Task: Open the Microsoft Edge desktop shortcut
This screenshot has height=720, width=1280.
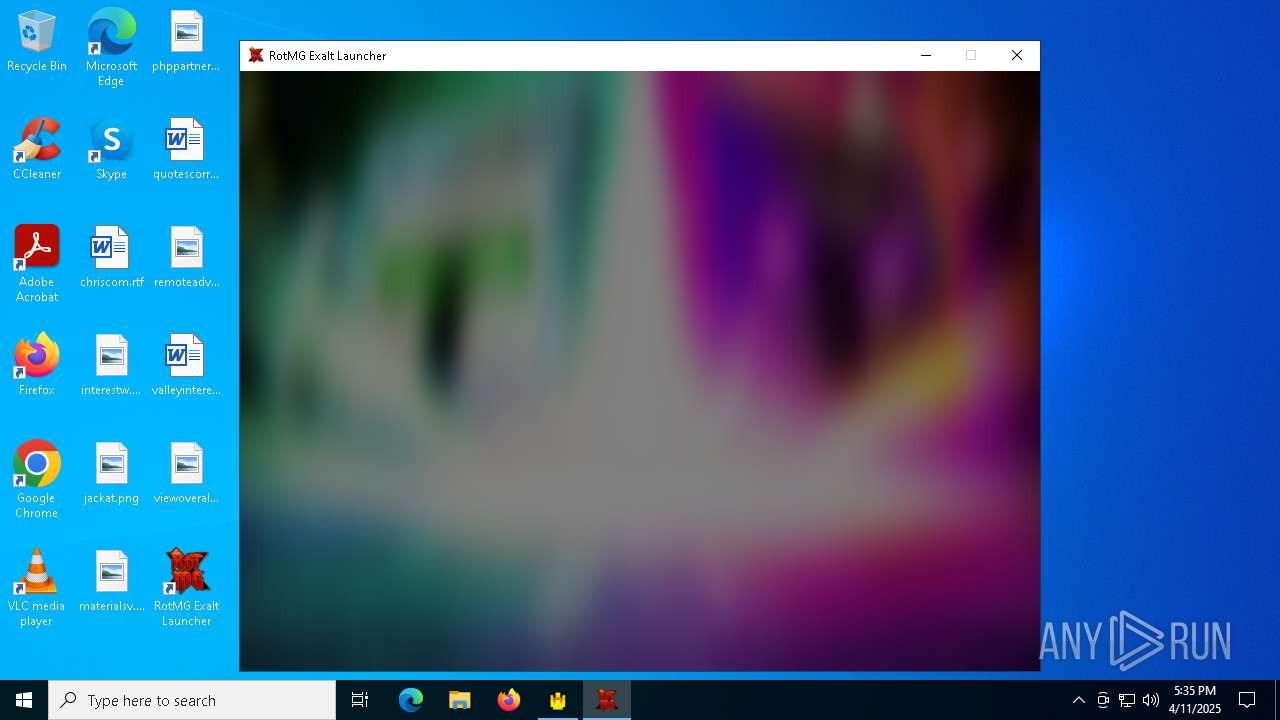Action: (x=111, y=48)
